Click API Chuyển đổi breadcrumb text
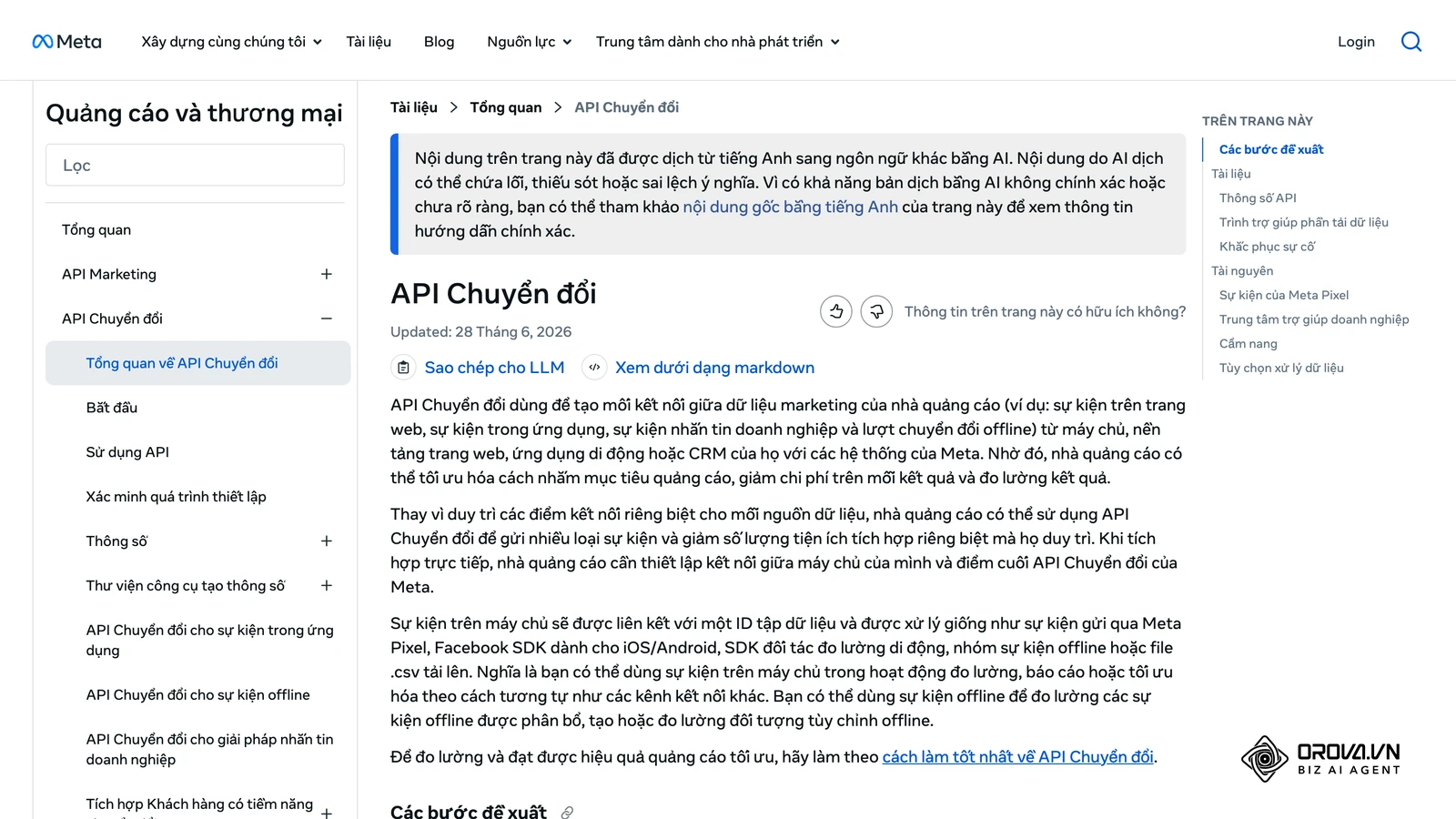 tap(626, 107)
